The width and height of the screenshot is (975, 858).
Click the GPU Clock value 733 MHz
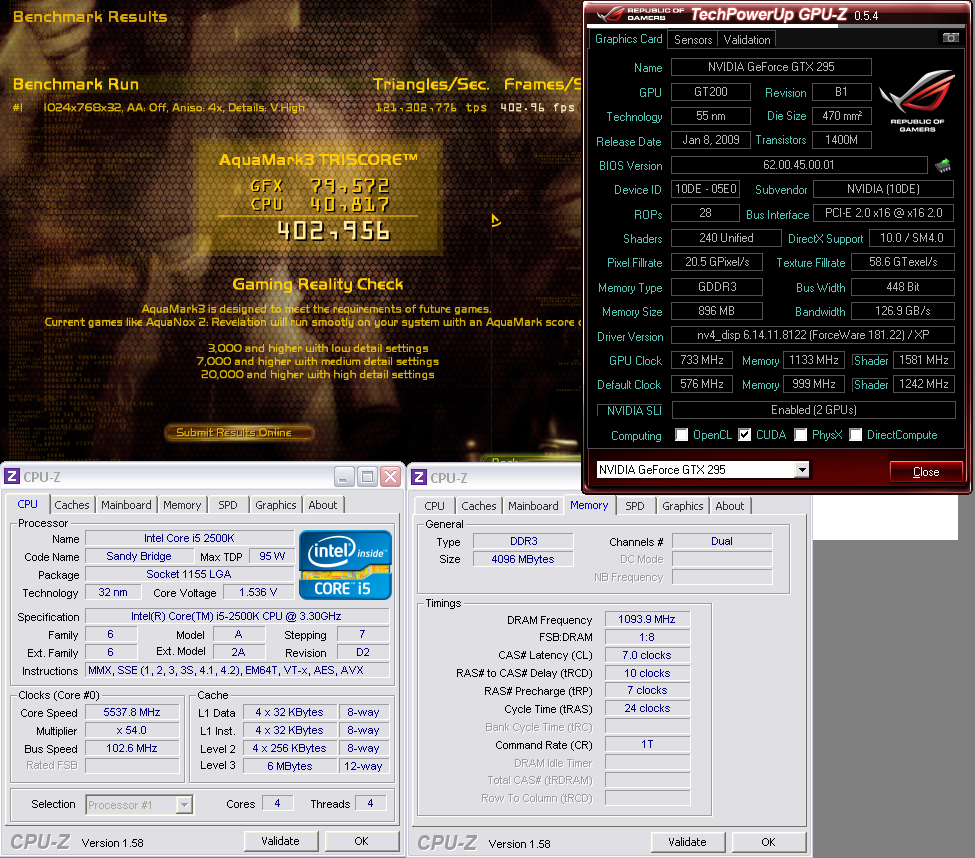coord(702,360)
